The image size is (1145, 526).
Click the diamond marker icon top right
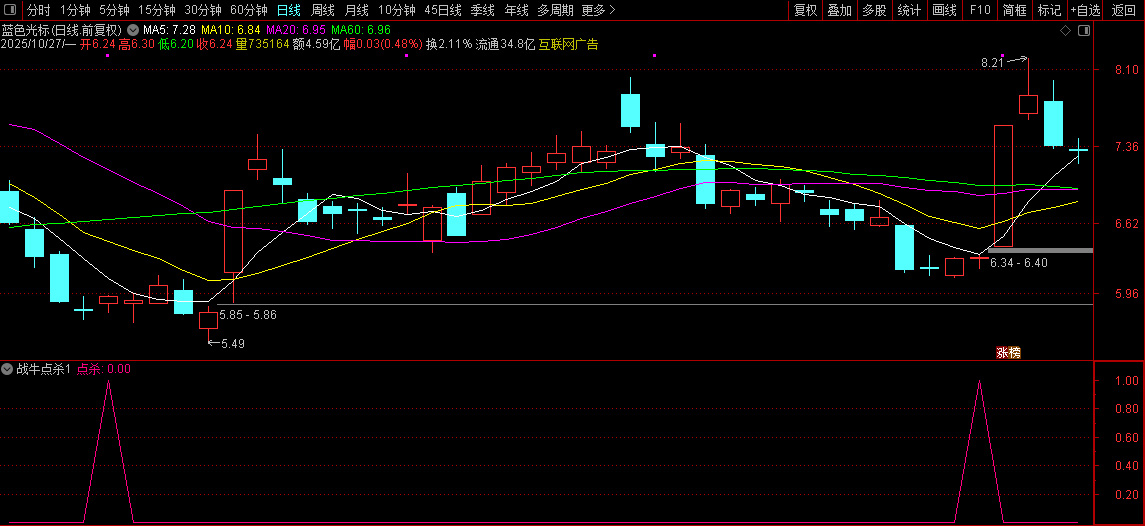click(1065, 31)
